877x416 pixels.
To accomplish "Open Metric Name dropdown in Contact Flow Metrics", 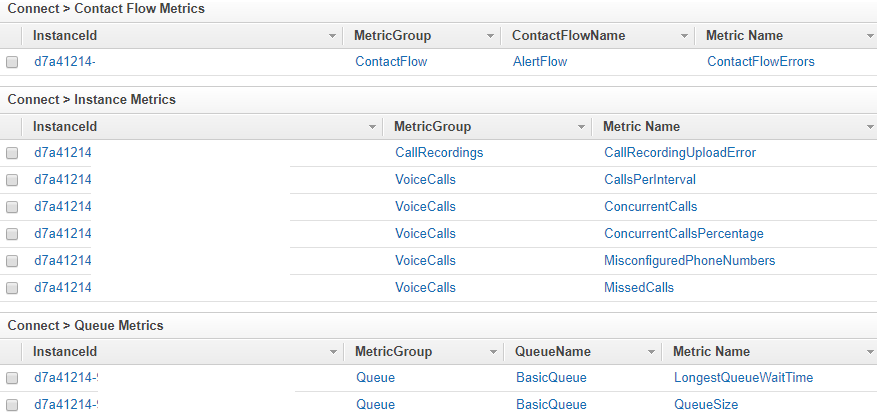I will point(870,36).
